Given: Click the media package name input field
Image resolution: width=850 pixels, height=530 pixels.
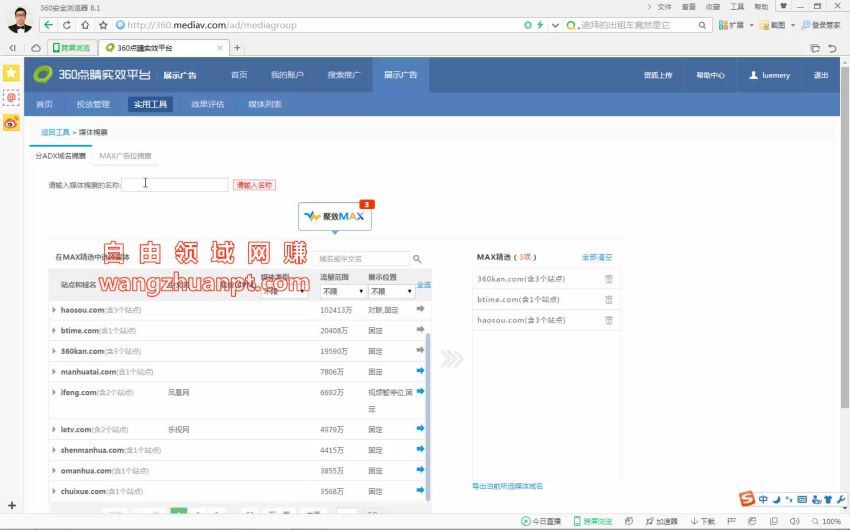Looking at the screenshot, I should 175,185.
